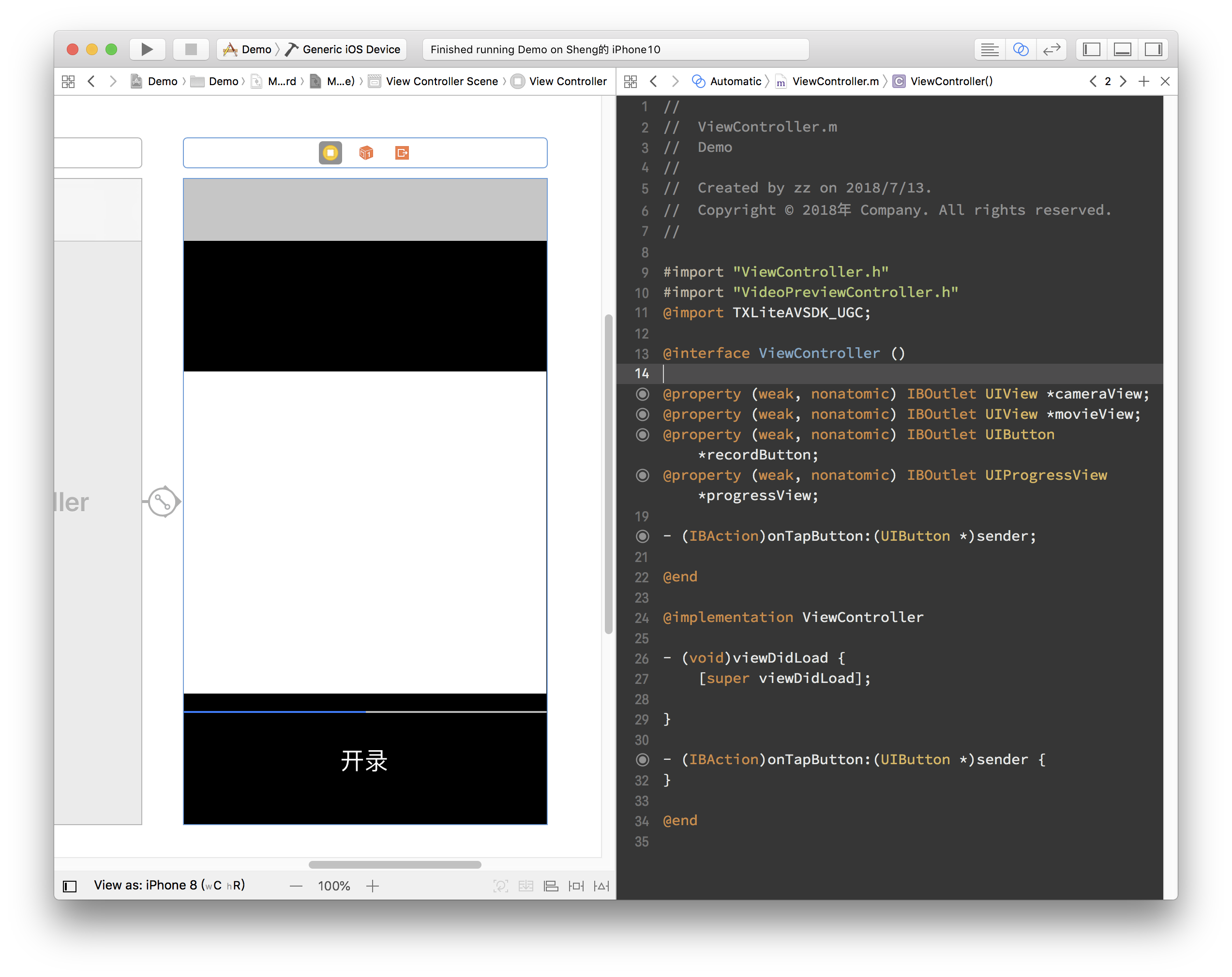Toggle the Debug area panel
Screen dimensions: 1232x977
point(1122,50)
